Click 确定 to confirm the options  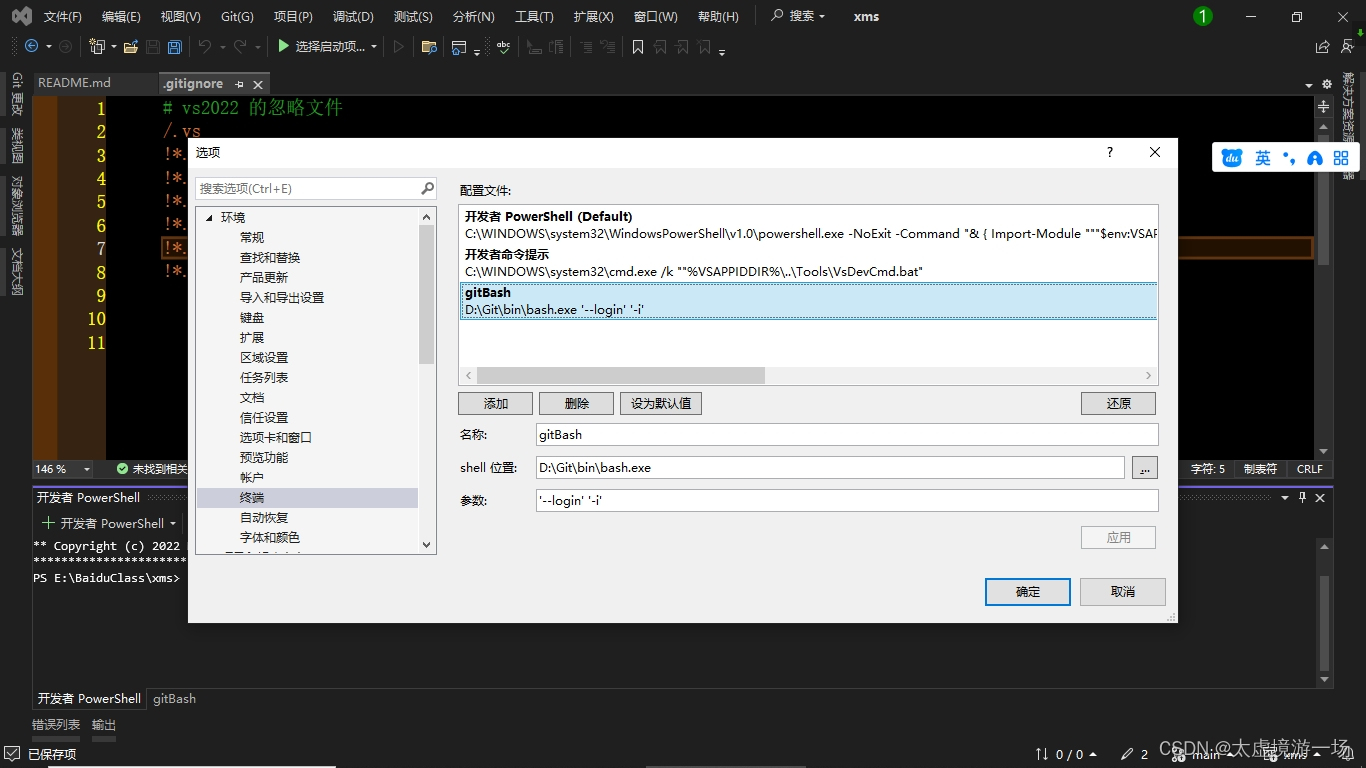(1027, 591)
